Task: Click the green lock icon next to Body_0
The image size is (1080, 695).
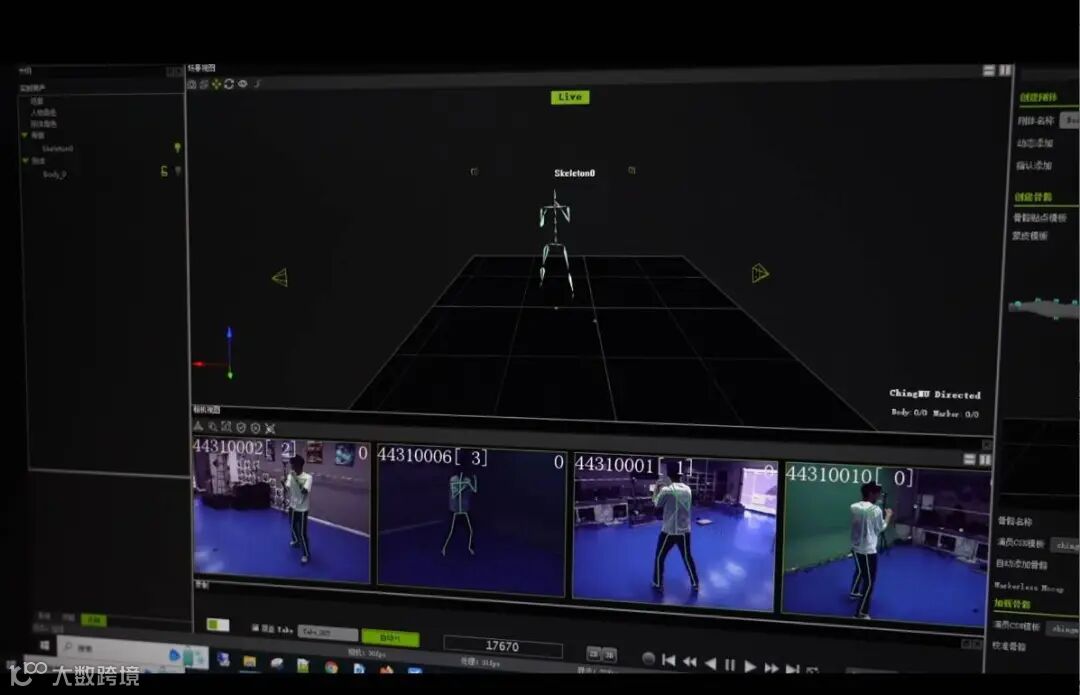Action: [164, 171]
